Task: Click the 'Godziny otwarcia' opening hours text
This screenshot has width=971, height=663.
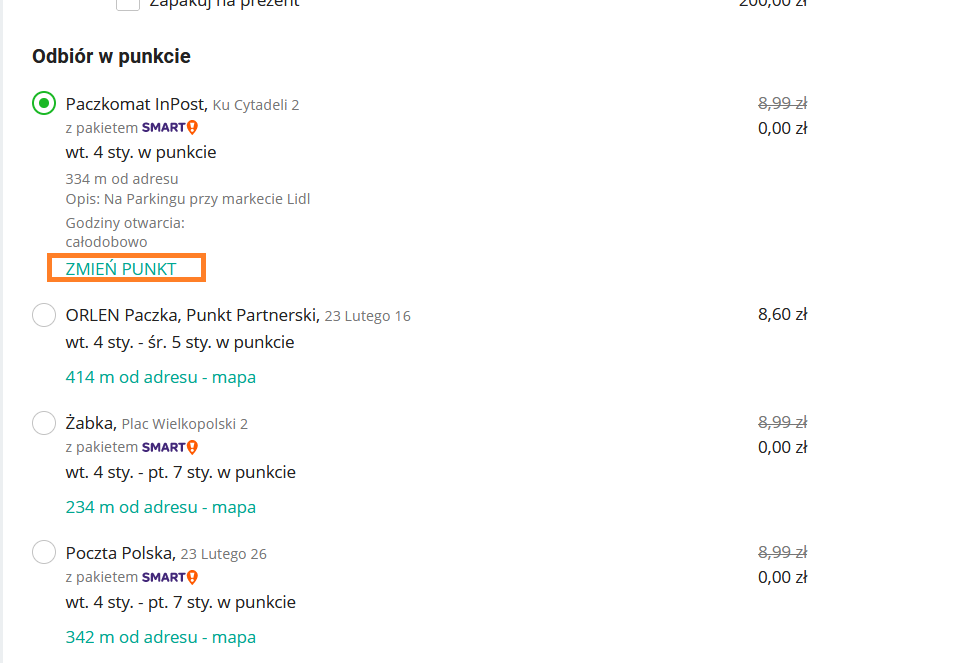Action: [125, 223]
